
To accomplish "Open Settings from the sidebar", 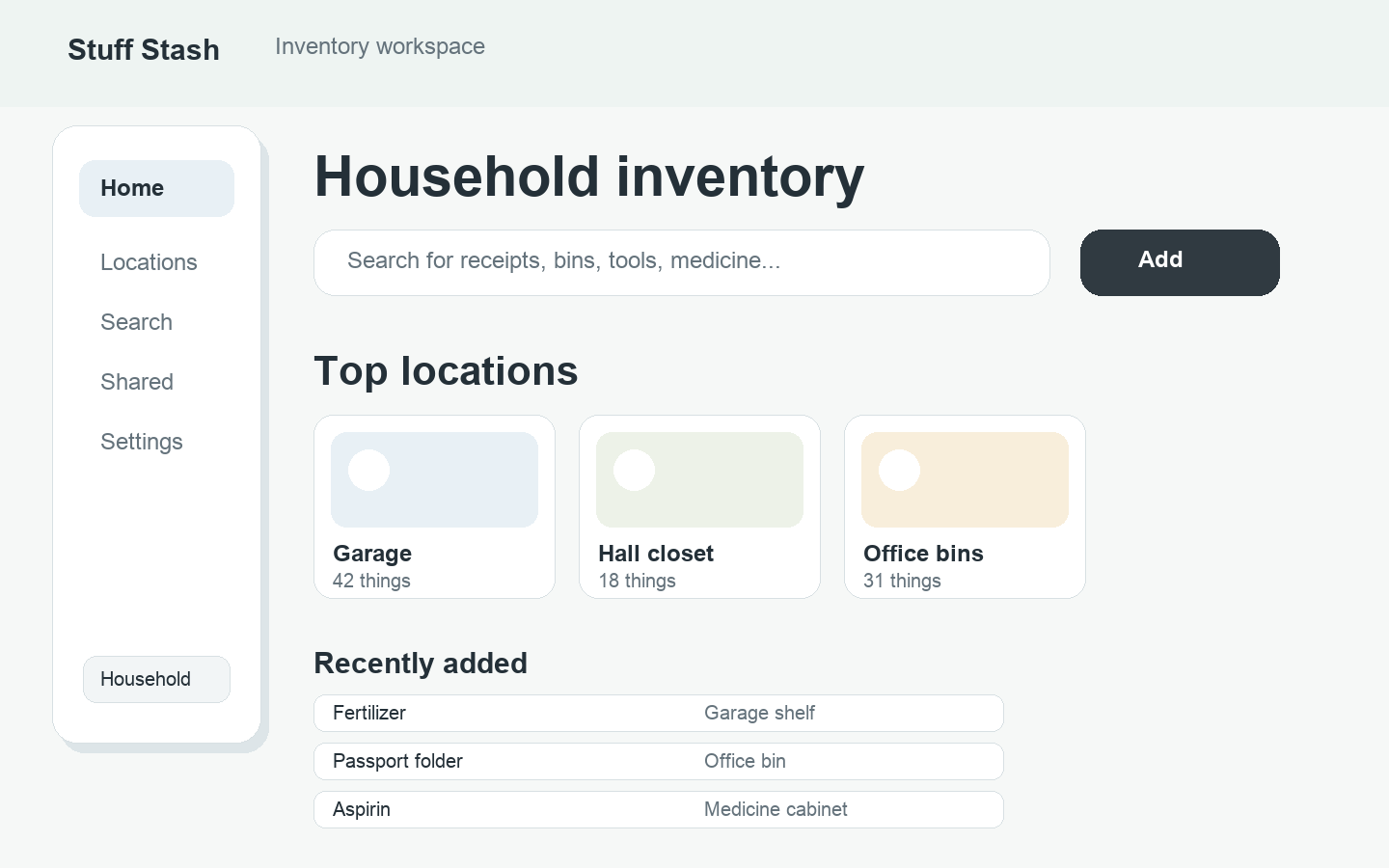I will [x=142, y=442].
